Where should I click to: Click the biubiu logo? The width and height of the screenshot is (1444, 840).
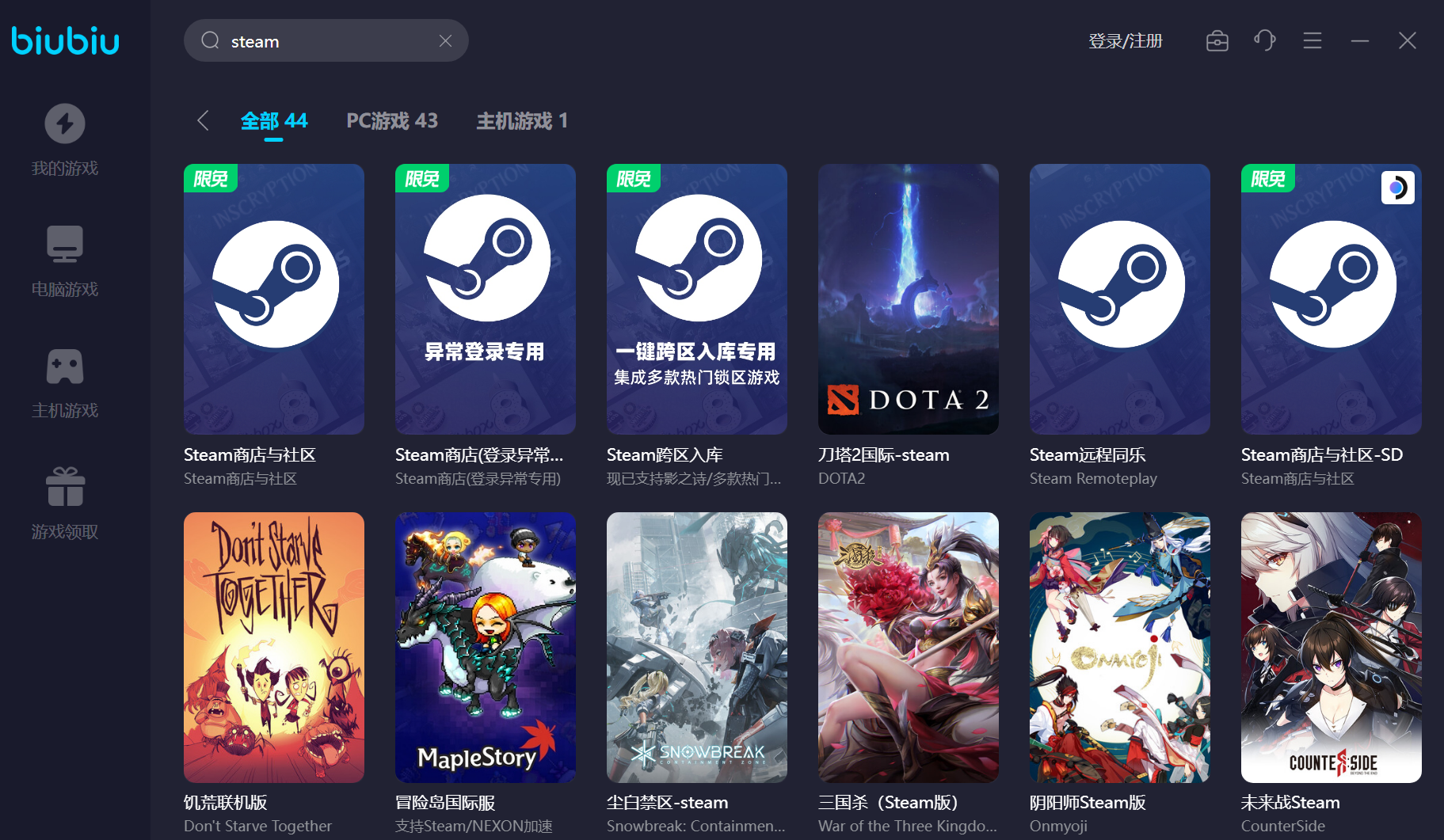coord(65,40)
